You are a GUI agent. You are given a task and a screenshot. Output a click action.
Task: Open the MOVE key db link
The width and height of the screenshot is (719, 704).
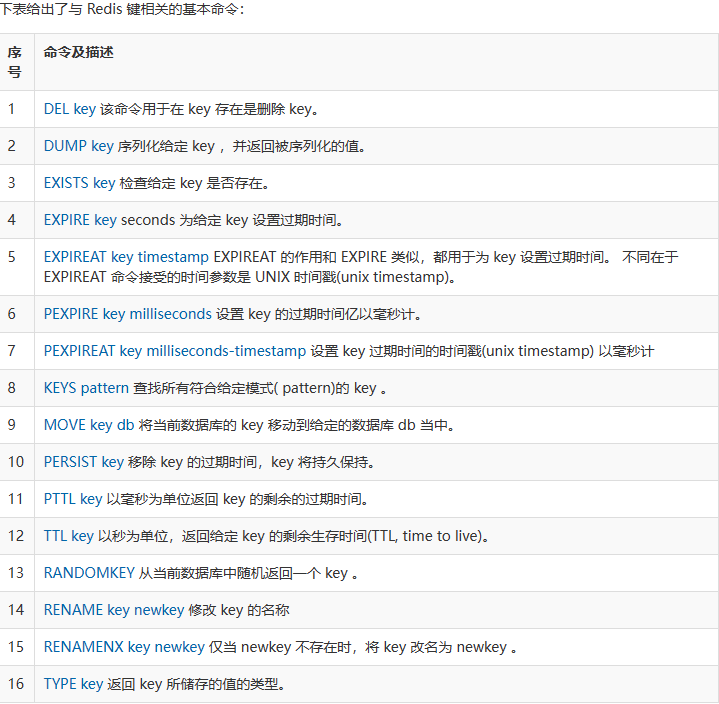pos(88,425)
